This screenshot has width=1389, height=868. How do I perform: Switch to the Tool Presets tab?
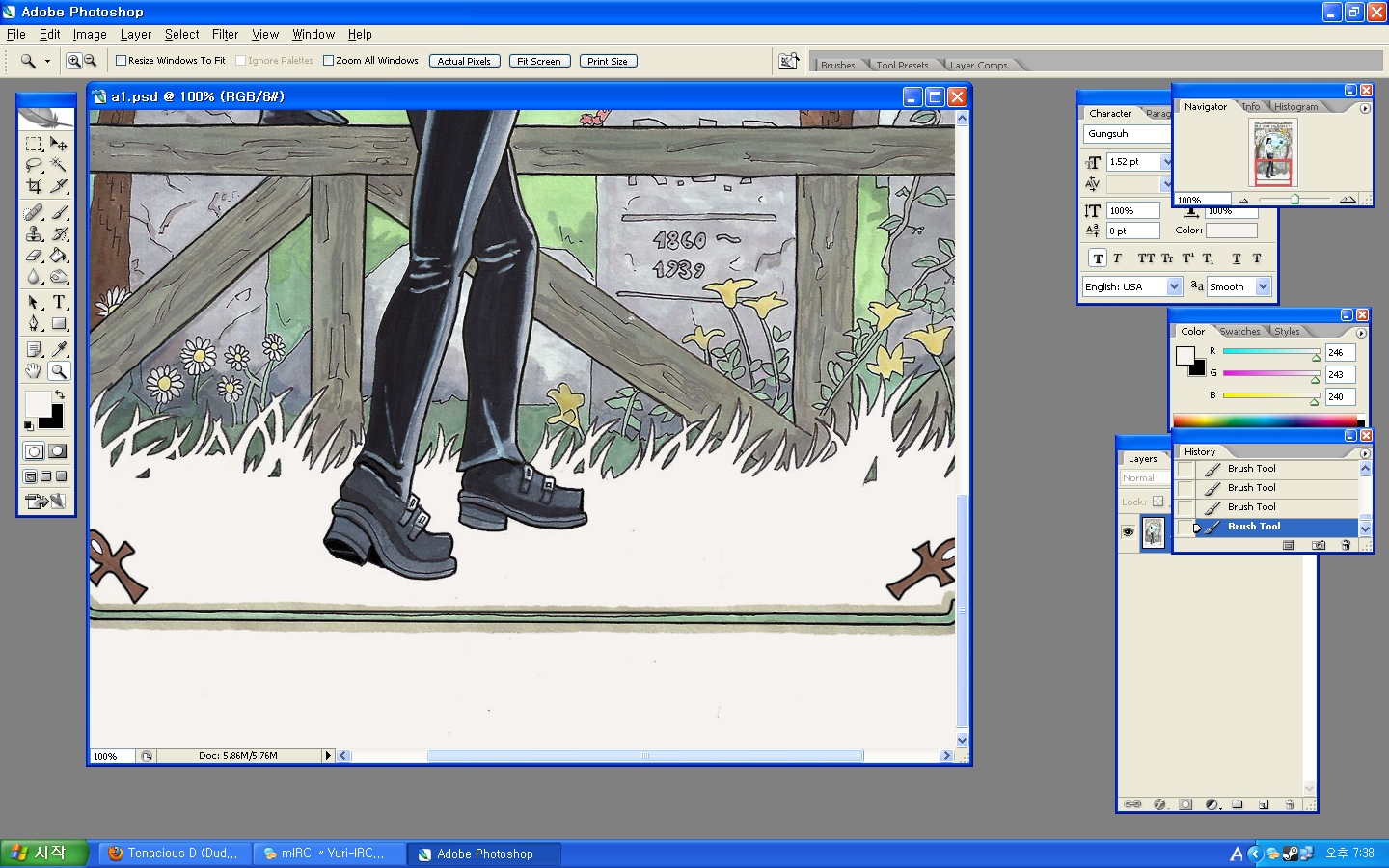pyautogui.click(x=902, y=66)
